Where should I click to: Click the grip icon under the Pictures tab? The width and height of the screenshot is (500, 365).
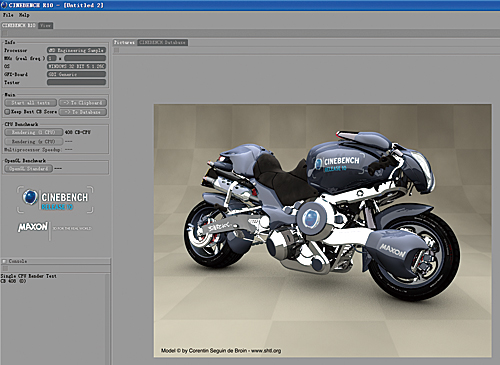click(116, 50)
